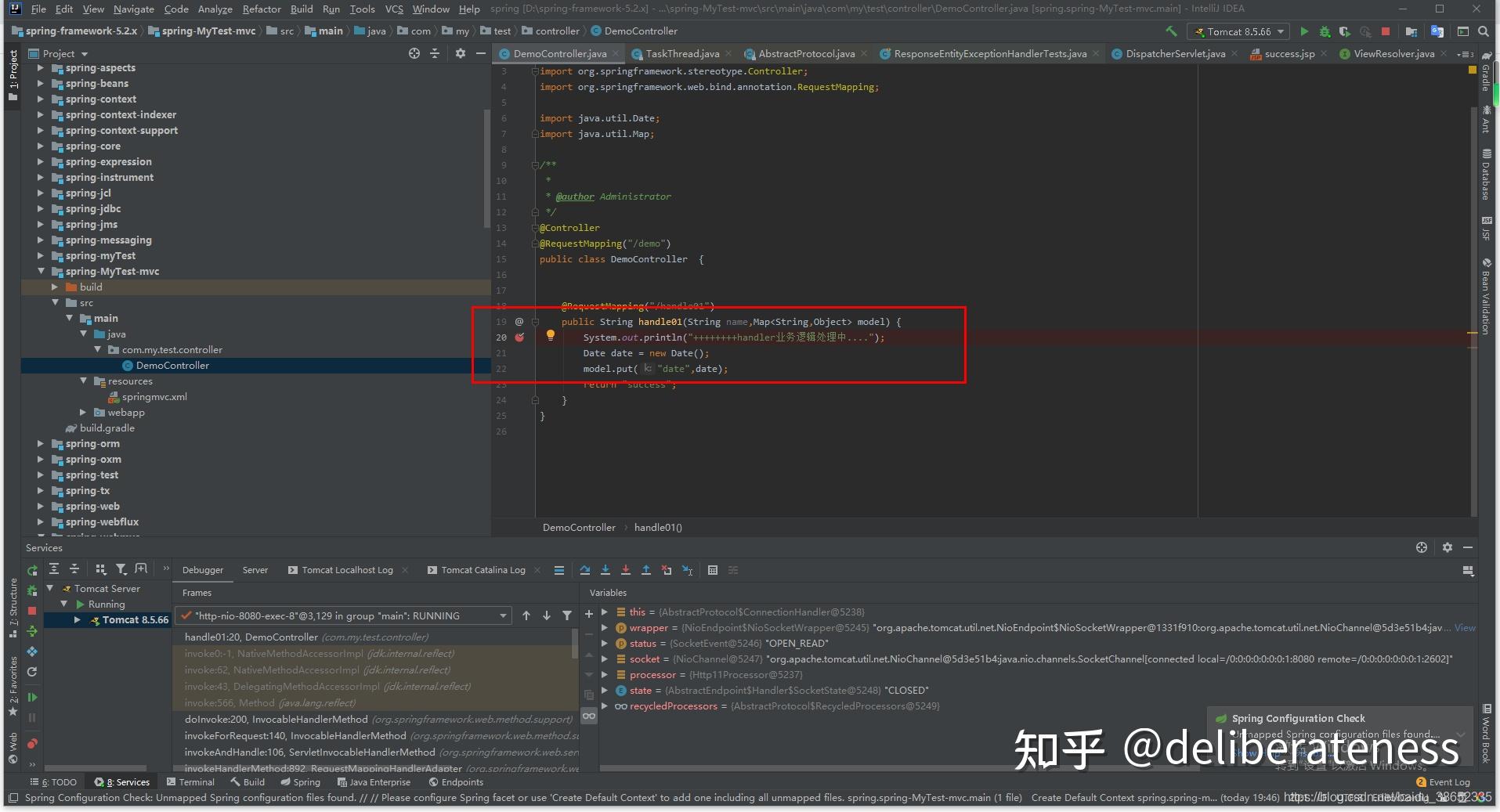The width and height of the screenshot is (1500, 812).
Task: Expand the spring-orm module node
Action: pos(41,444)
